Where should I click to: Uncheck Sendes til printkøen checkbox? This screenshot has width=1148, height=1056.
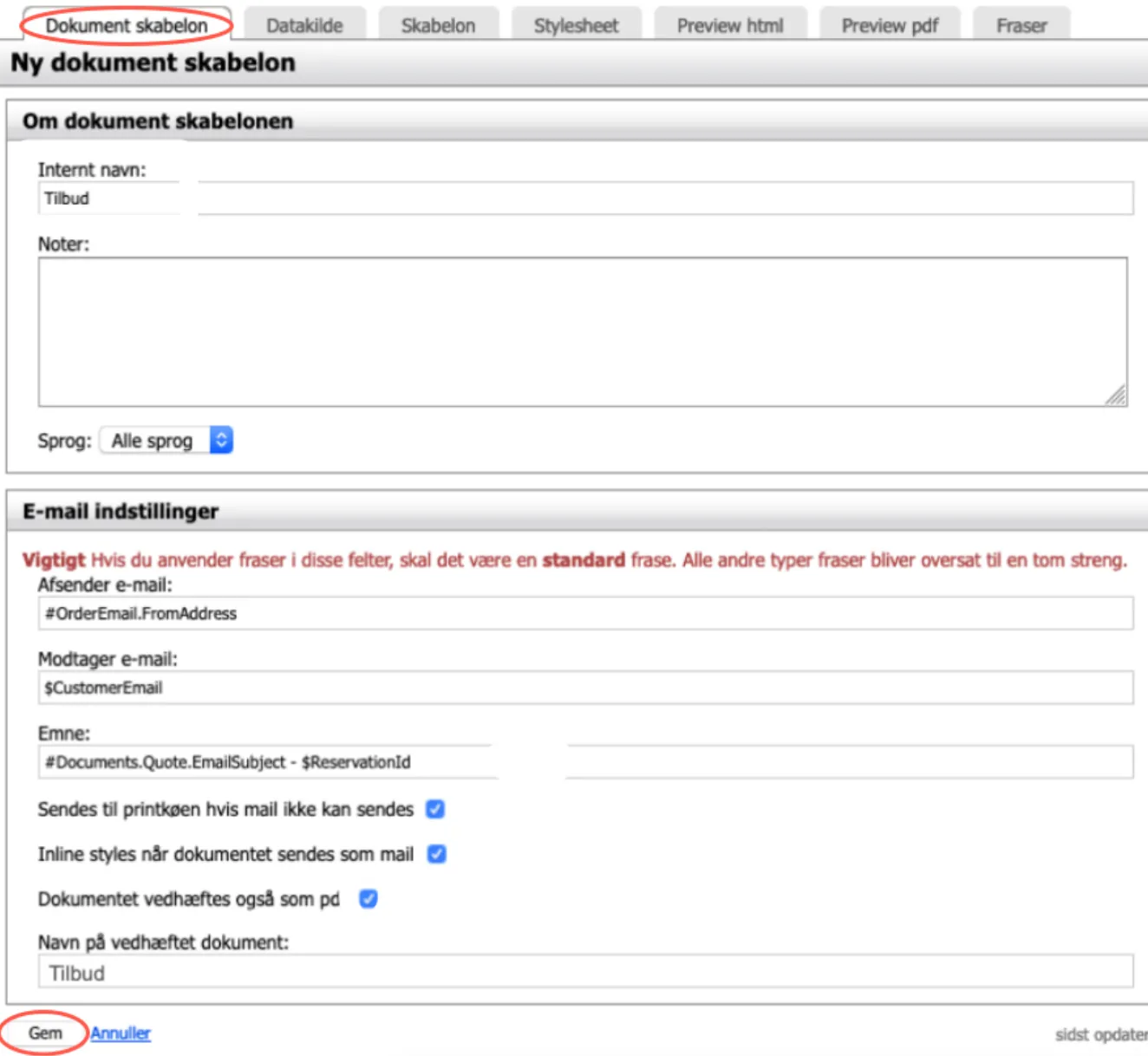pos(435,810)
